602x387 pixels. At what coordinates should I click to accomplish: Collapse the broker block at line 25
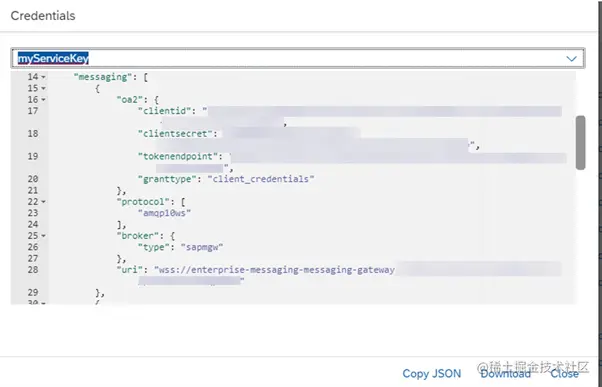[43, 236]
